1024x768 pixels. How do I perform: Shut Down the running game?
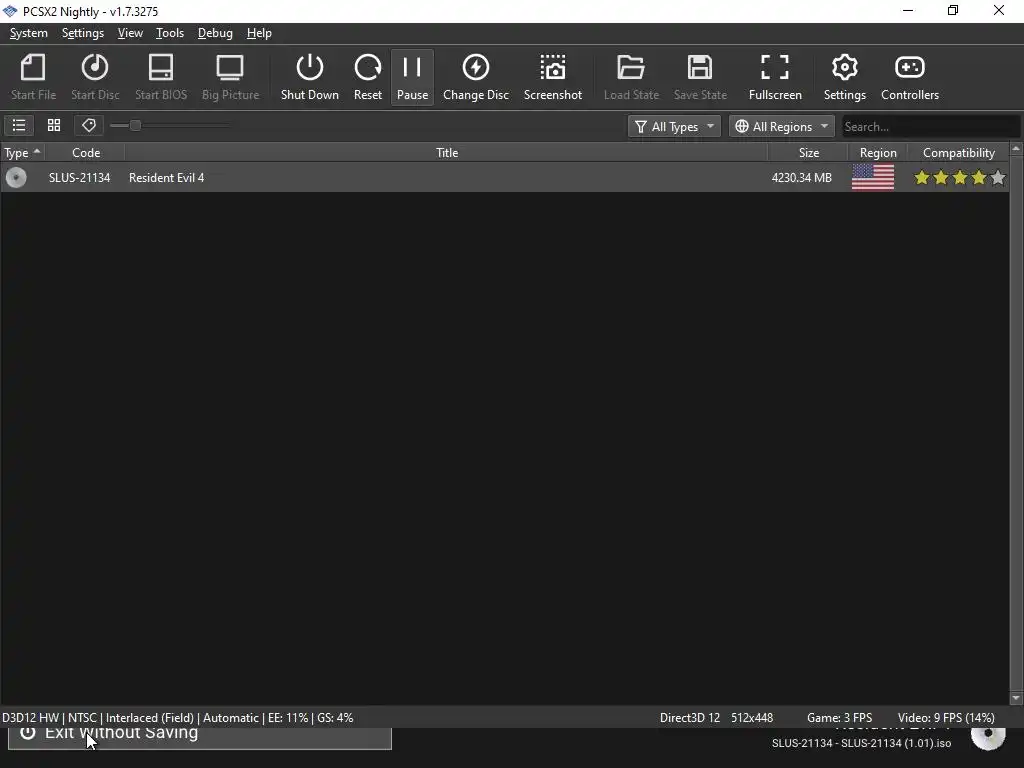(x=310, y=77)
